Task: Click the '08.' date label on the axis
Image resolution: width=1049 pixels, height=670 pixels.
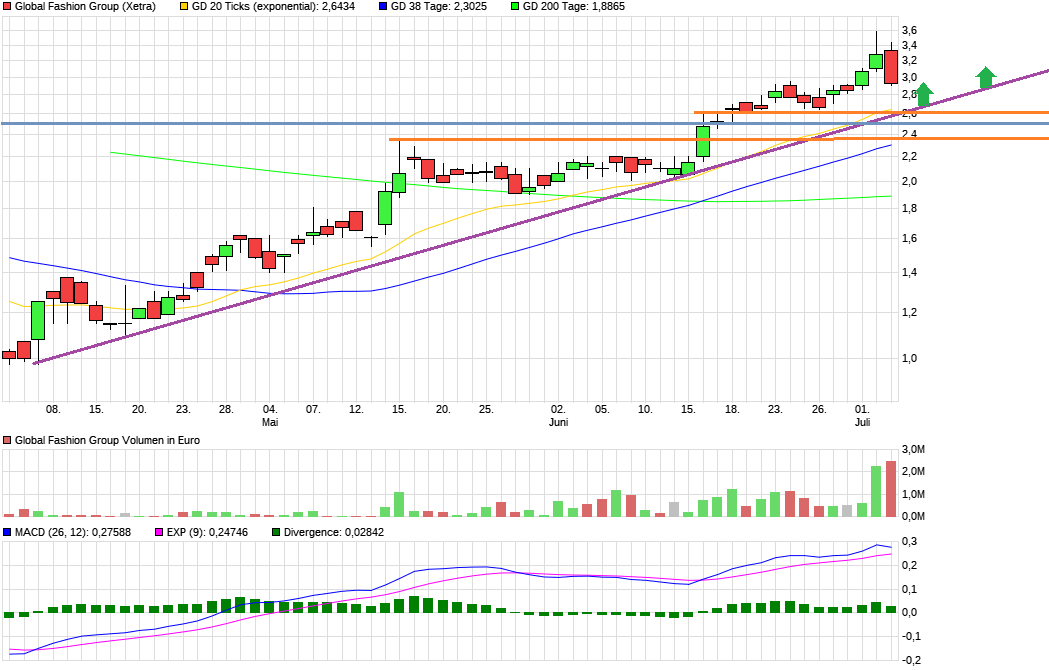Action: [x=53, y=409]
